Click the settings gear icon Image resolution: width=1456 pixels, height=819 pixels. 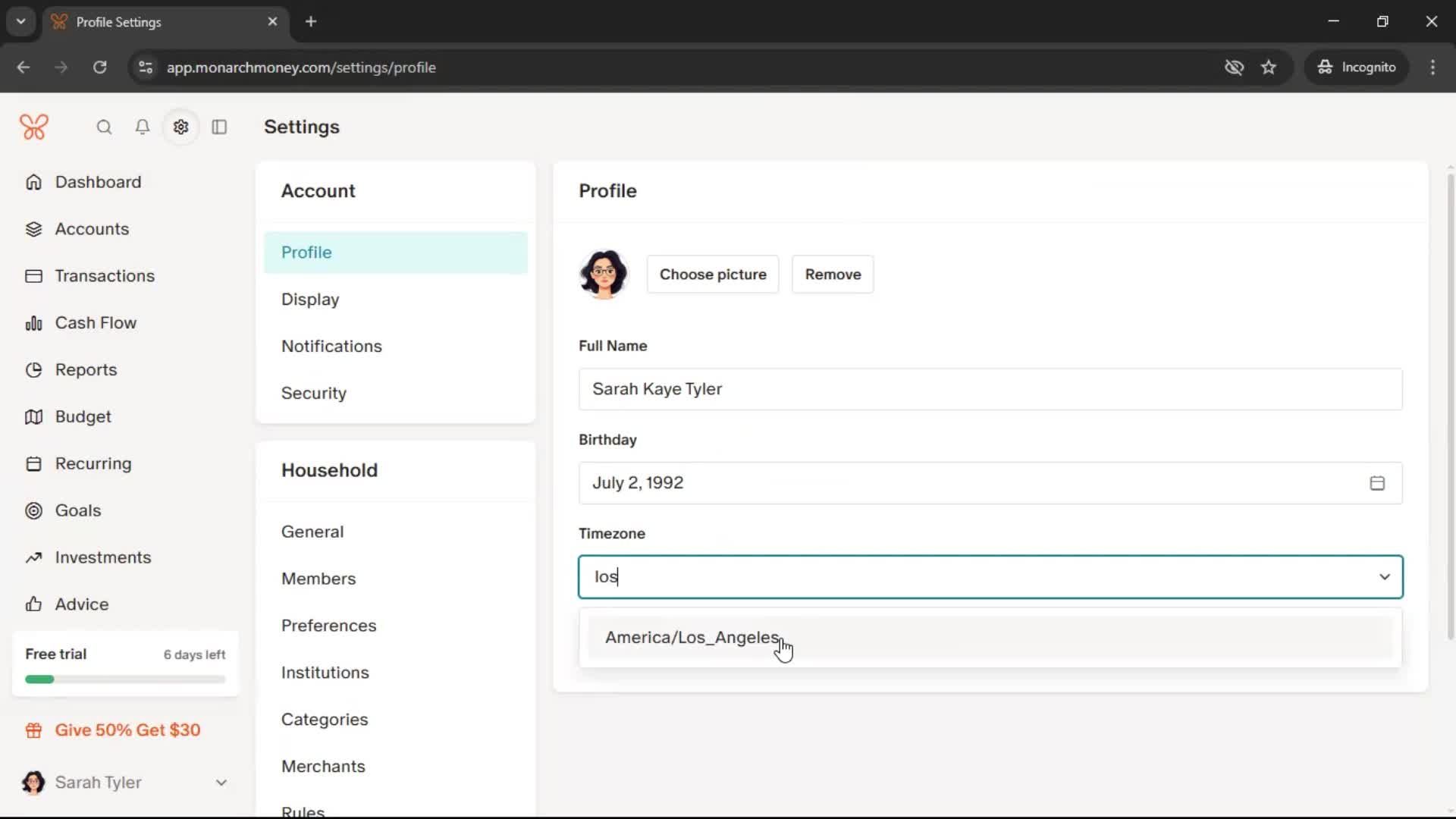[180, 127]
